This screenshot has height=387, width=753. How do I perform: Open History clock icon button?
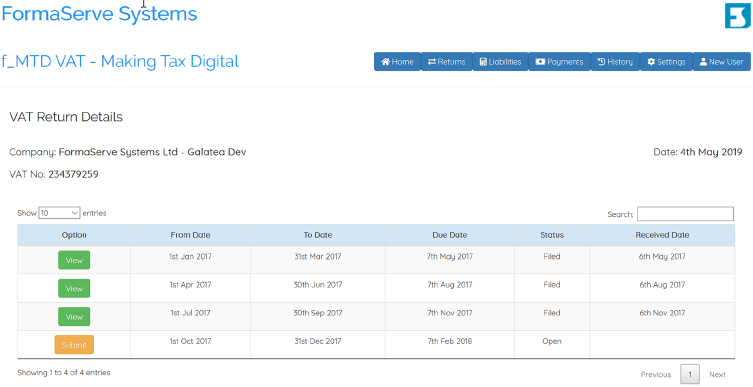(615, 61)
